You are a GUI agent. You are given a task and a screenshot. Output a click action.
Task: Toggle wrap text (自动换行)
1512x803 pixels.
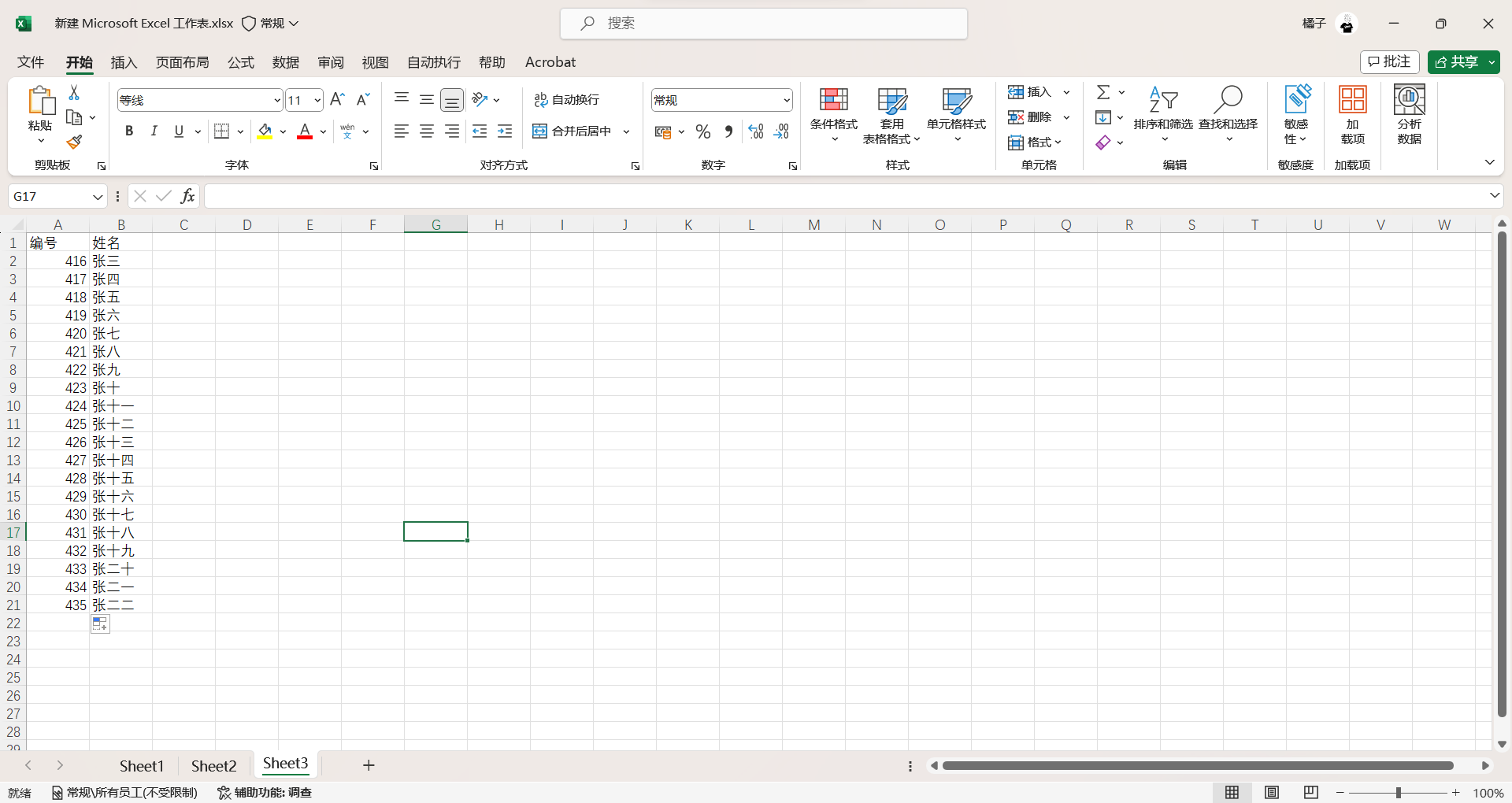(x=567, y=100)
